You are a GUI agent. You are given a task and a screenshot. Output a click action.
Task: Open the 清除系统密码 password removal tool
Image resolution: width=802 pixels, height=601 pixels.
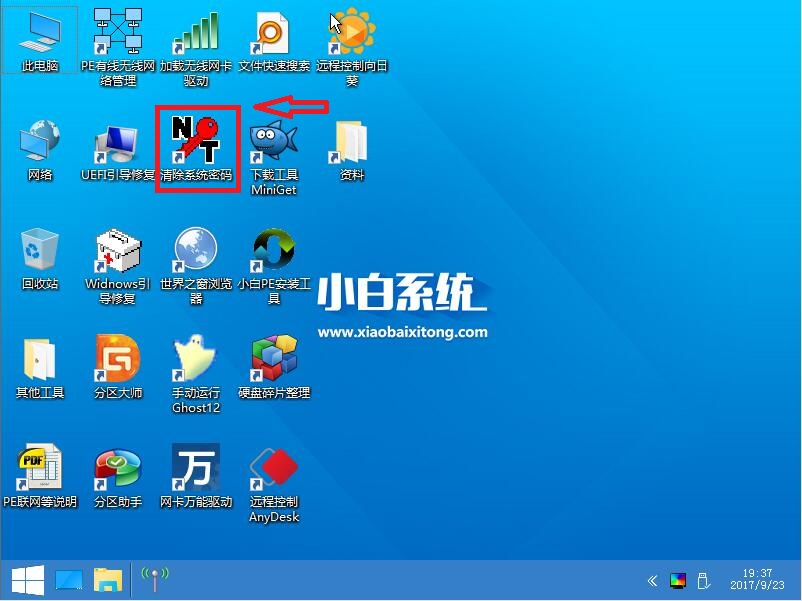196,140
